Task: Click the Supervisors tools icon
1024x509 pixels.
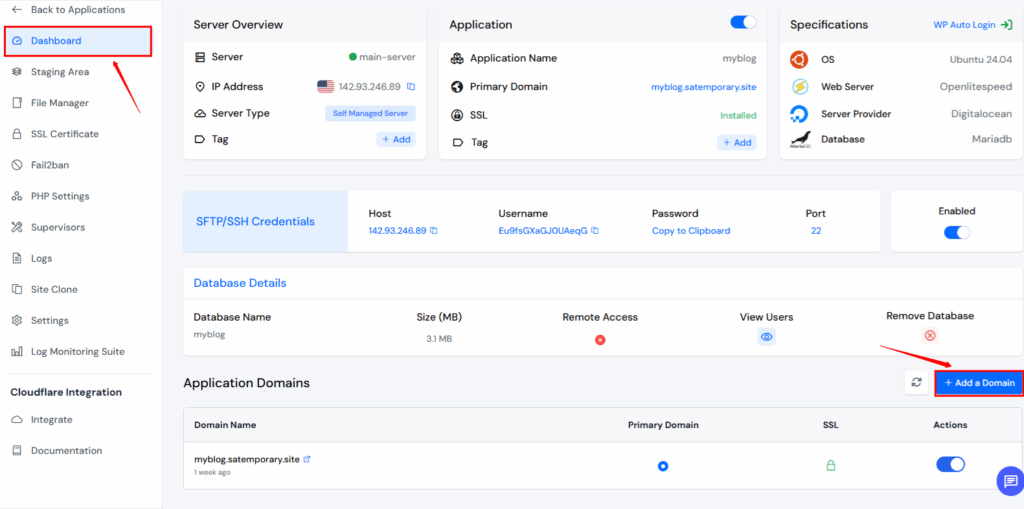Action: 17,227
